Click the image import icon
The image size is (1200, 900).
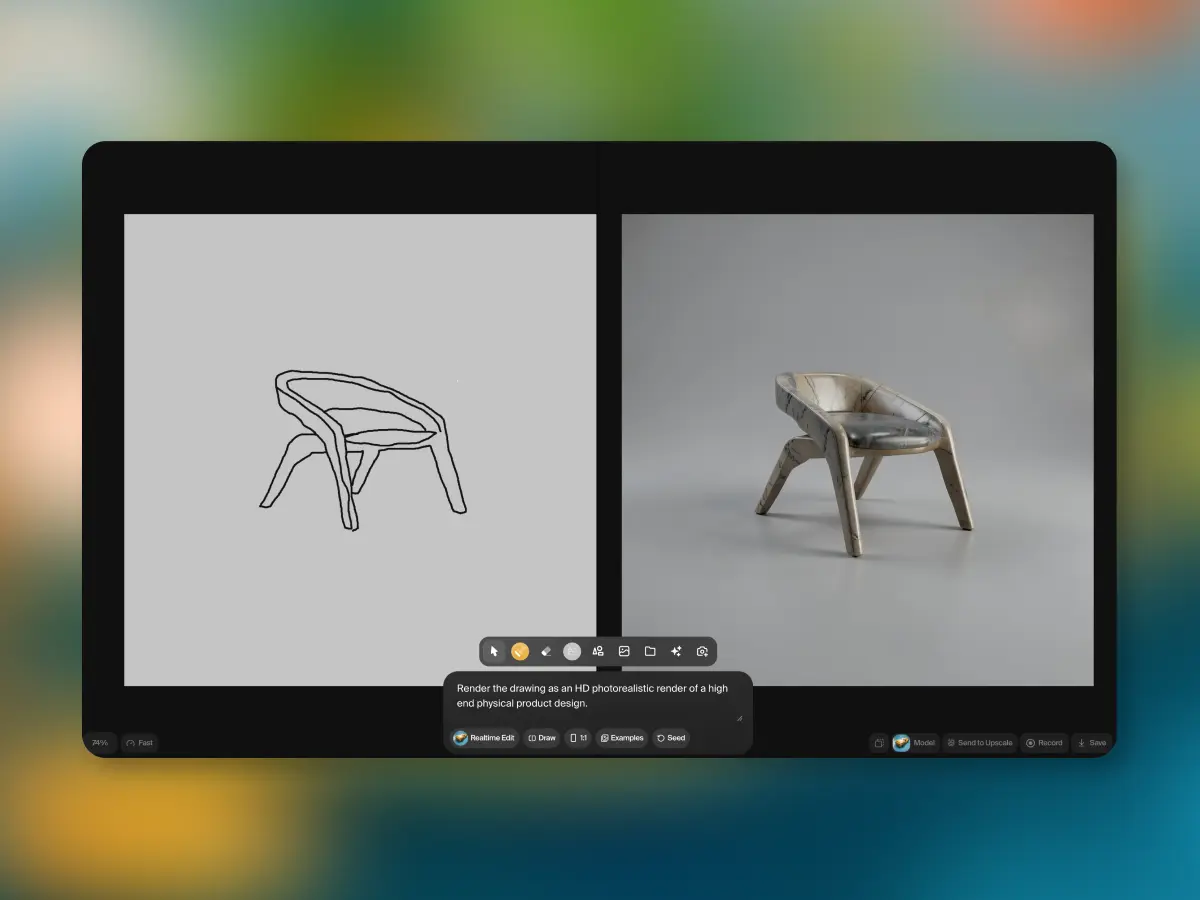click(624, 651)
